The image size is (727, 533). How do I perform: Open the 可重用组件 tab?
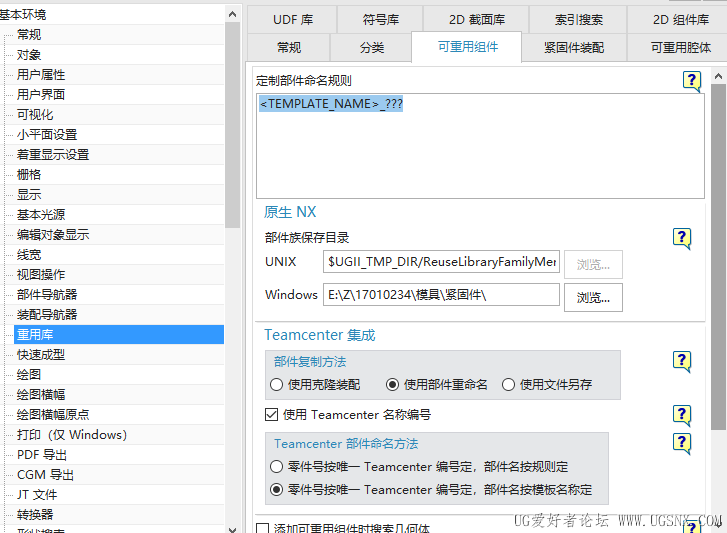(x=467, y=47)
